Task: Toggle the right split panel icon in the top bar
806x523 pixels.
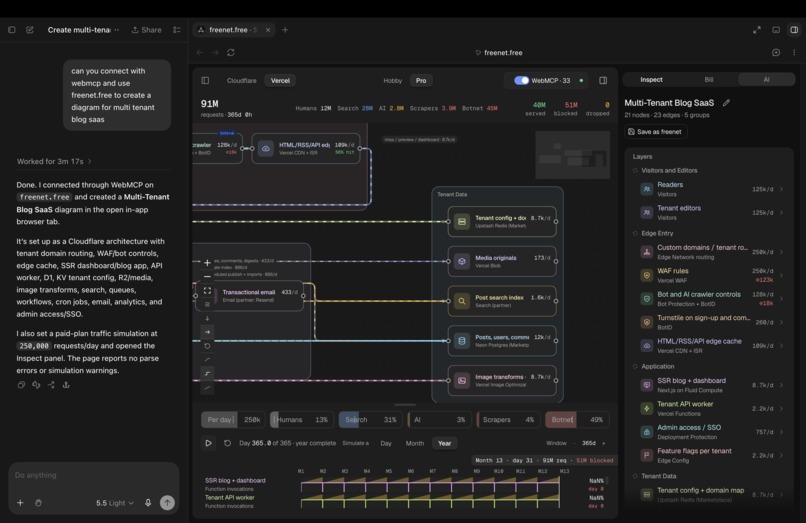Action: coord(794,30)
